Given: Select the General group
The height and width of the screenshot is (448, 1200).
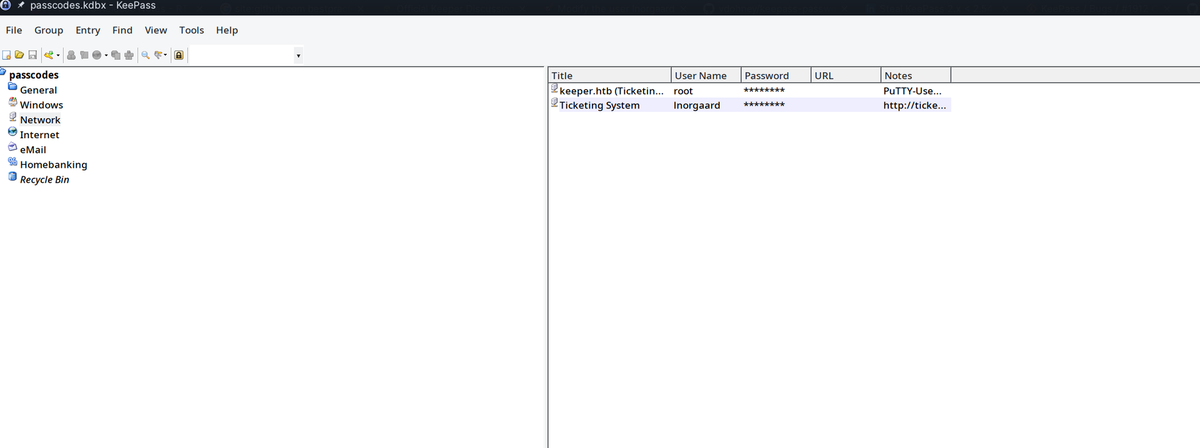Looking at the screenshot, I should point(38,90).
